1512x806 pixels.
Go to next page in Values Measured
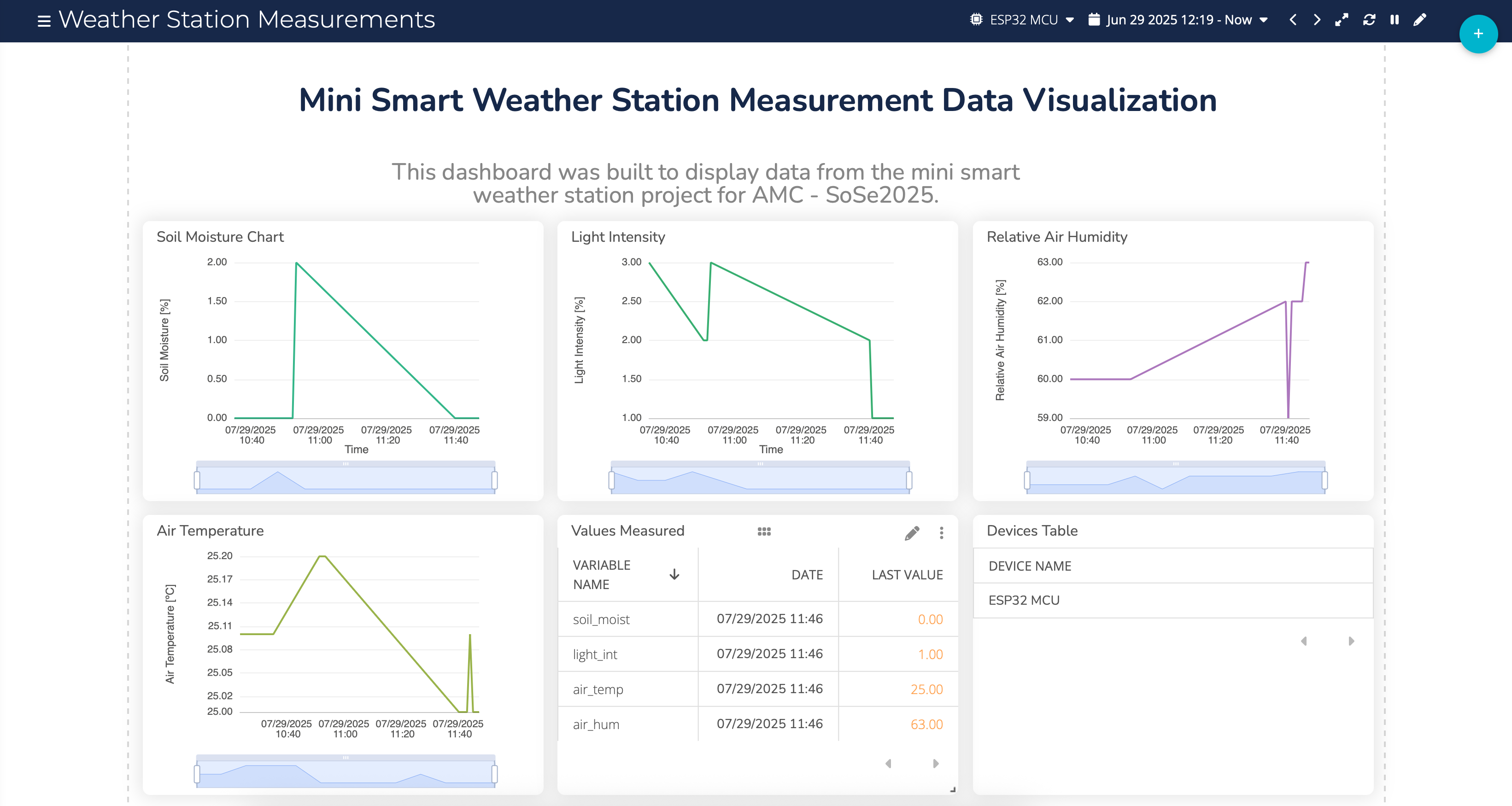(x=936, y=763)
